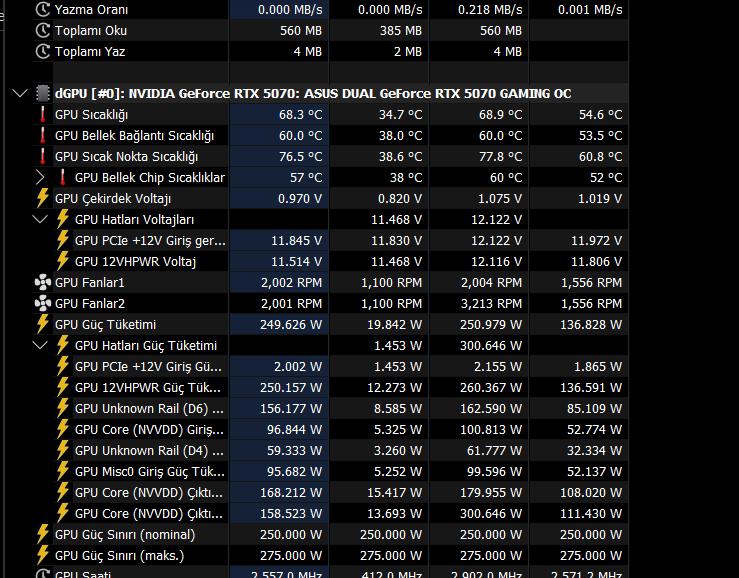Select the GPU Çekirdek Voltajı label
Image resolution: width=739 pixels, height=578 pixels.
pos(113,198)
